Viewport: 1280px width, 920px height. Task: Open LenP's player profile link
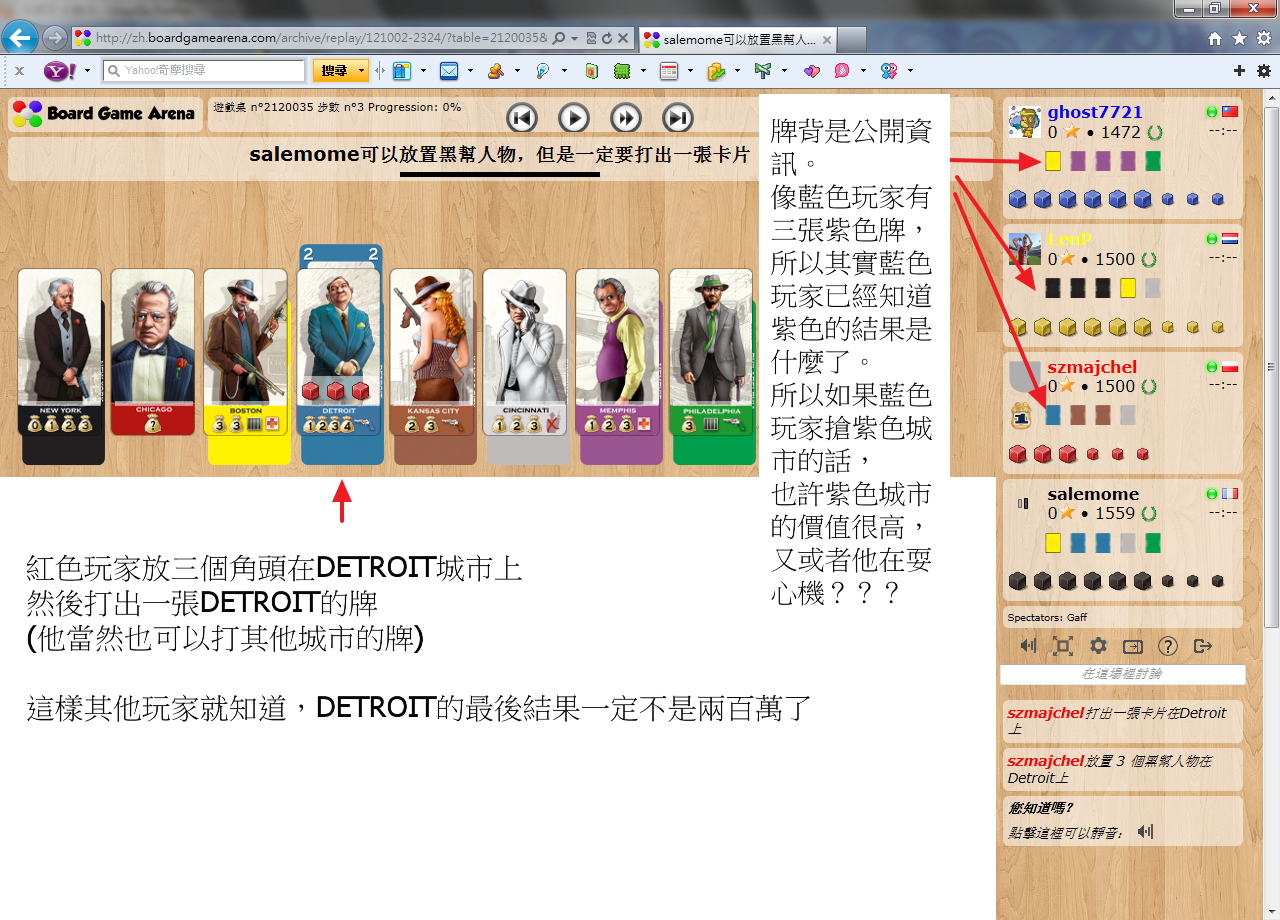tap(1070, 240)
